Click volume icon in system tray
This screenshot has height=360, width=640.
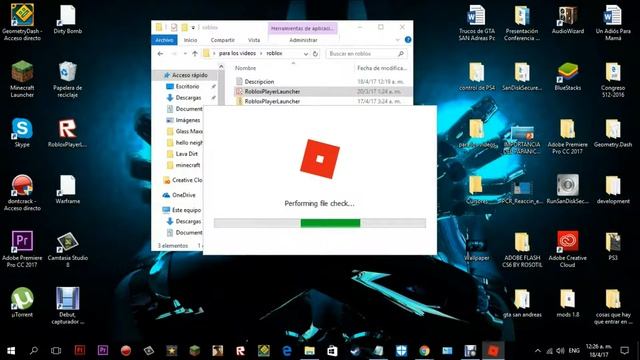(561, 351)
